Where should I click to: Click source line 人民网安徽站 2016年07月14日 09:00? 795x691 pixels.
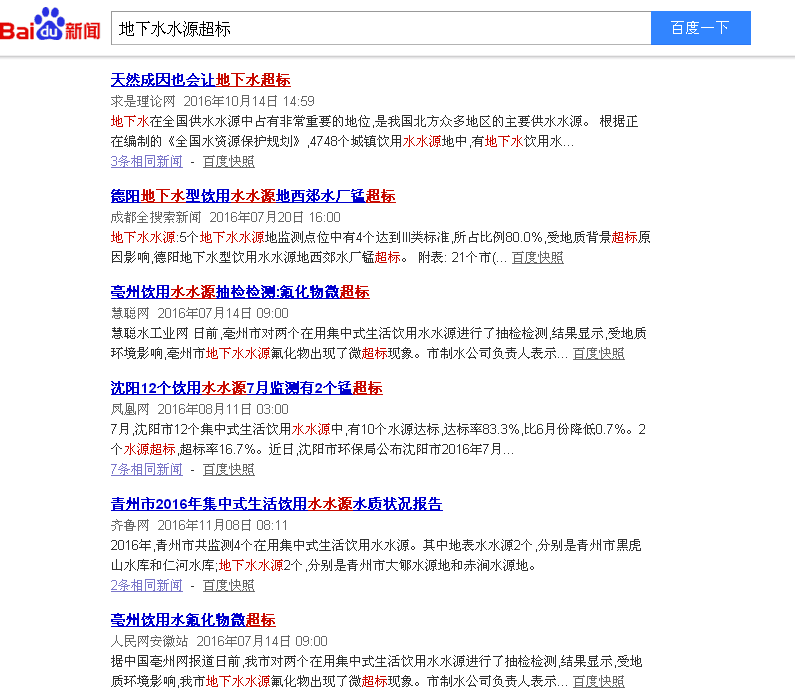click(x=219, y=641)
